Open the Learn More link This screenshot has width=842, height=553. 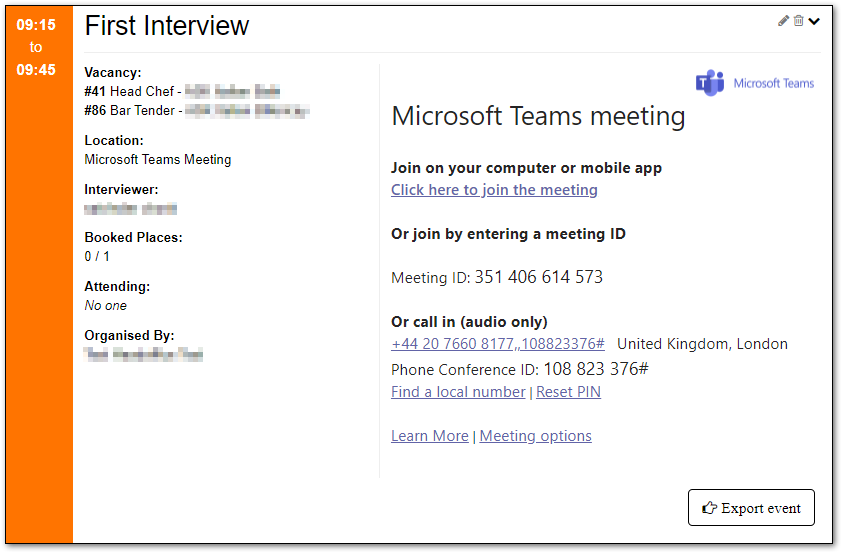429,436
